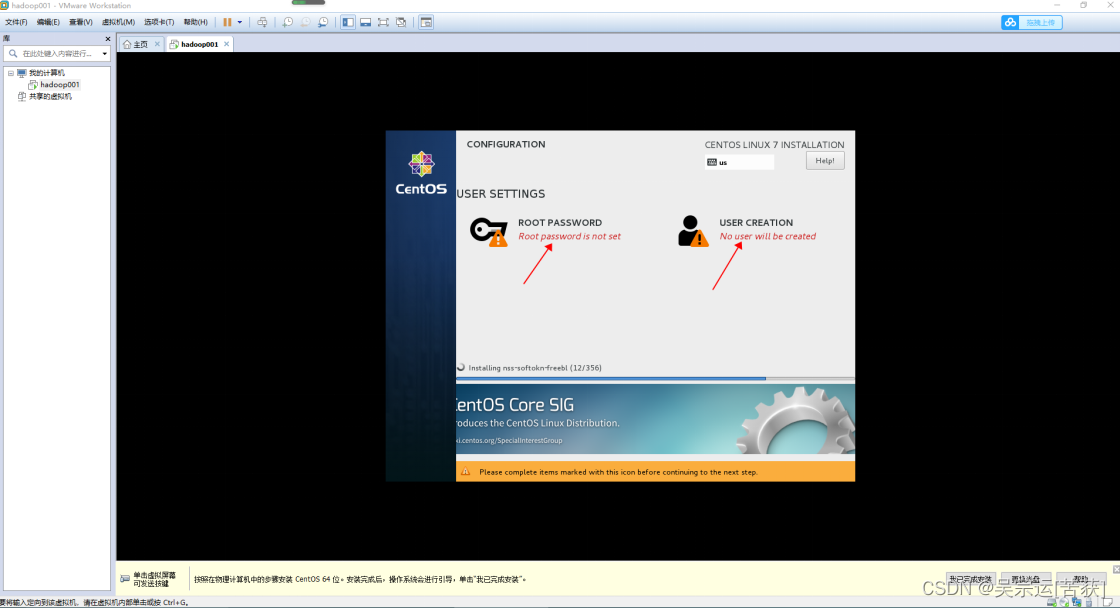Close the yellow install hint bar
Viewport: 1120px width, 608px height.
pyautogui.click(x=1116, y=569)
